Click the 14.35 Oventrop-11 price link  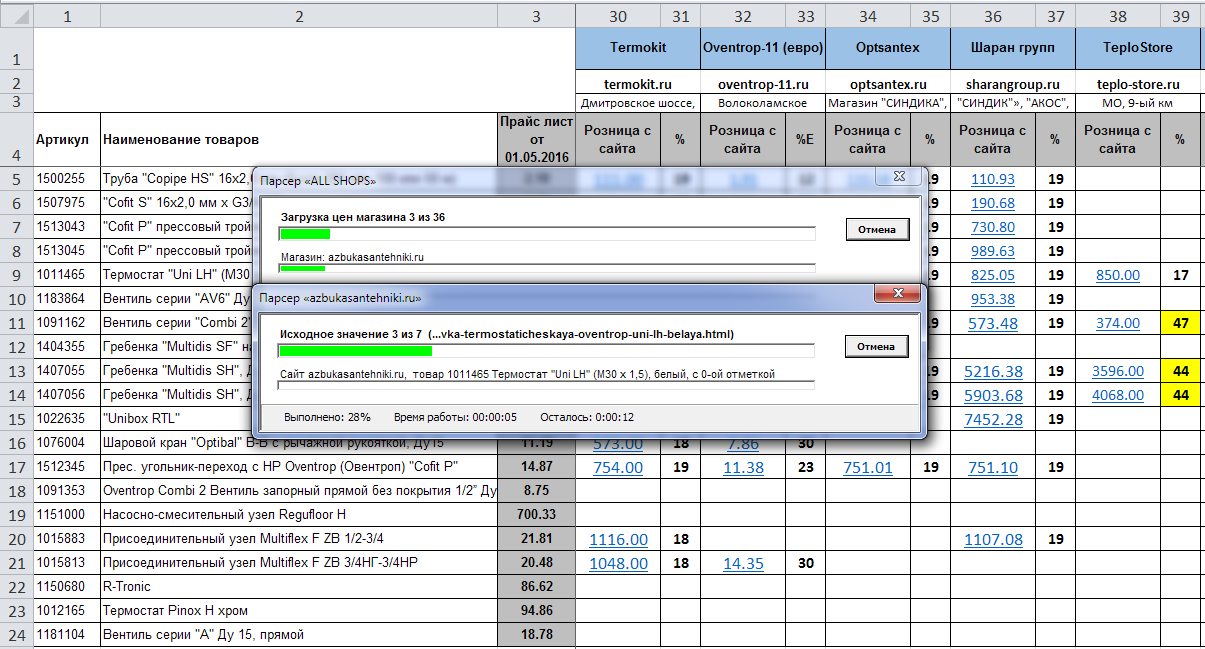pyautogui.click(x=742, y=563)
